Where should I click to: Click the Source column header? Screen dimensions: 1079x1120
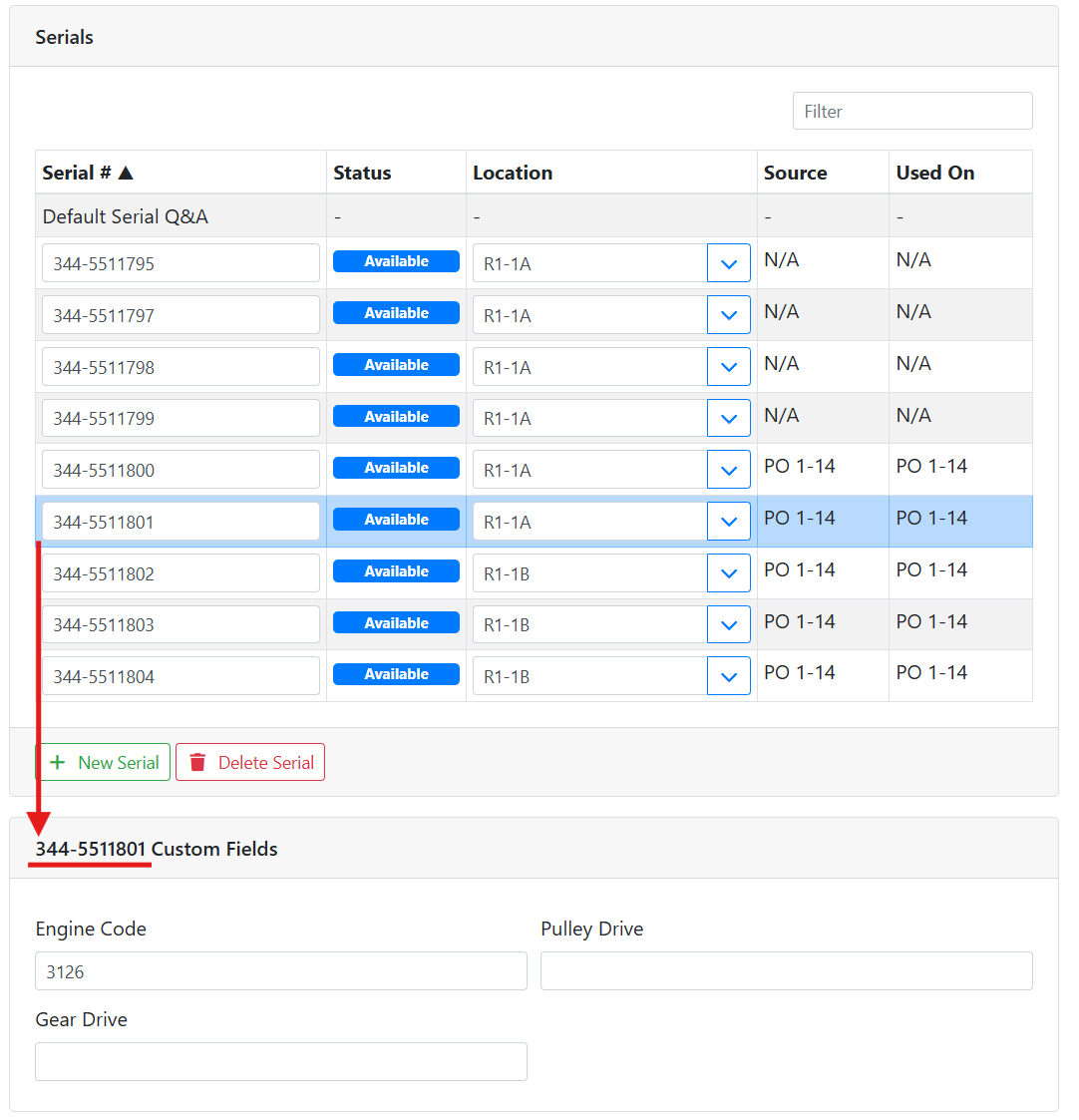tap(795, 173)
